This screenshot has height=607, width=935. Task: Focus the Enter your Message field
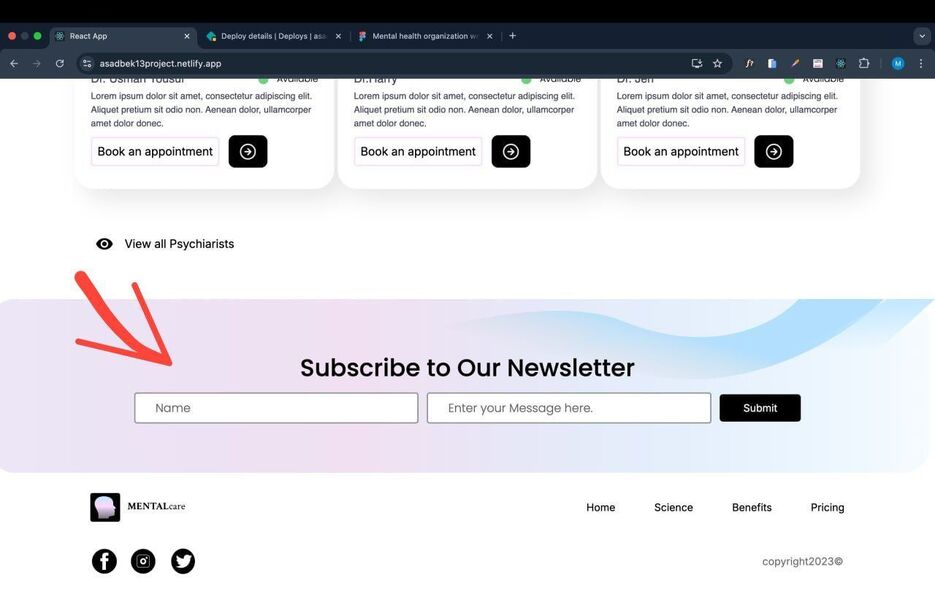(x=569, y=408)
